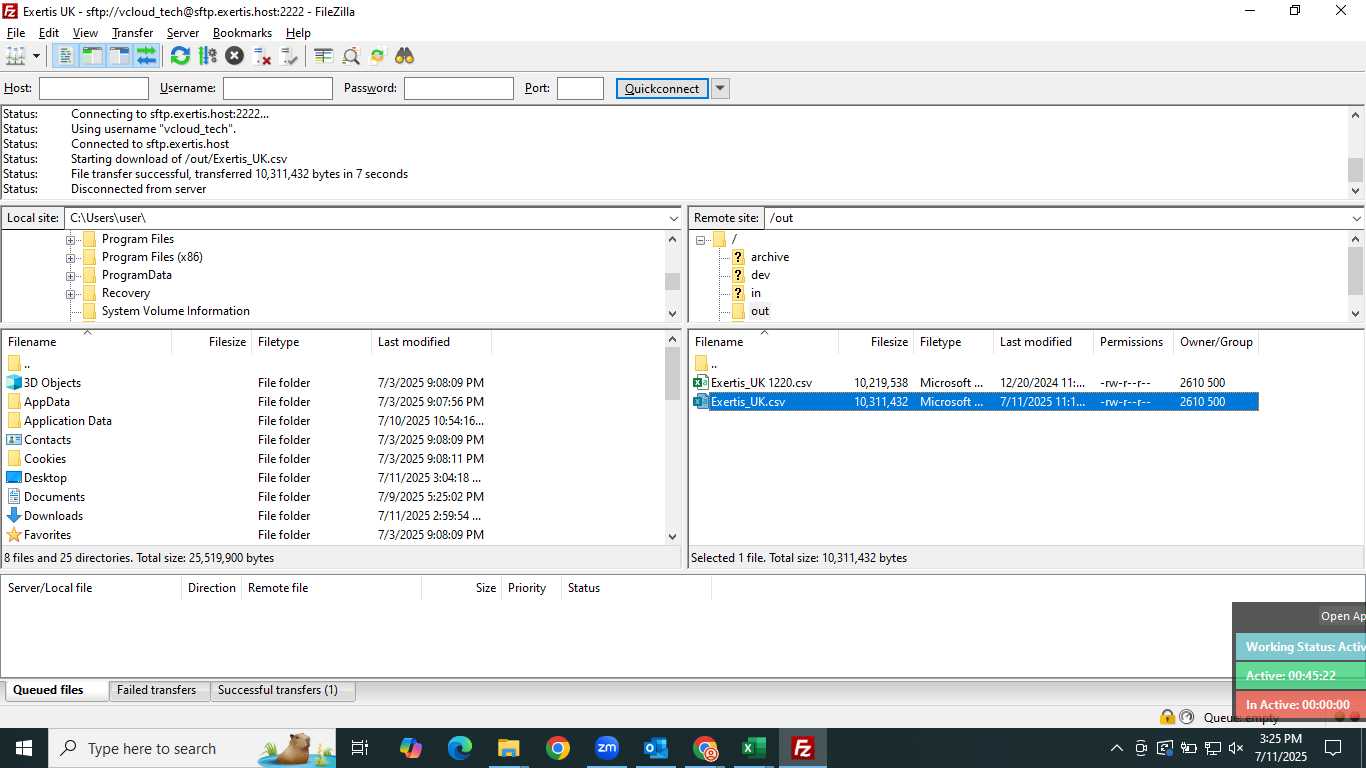
Task: Select the archive remote folder
Action: click(769, 257)
